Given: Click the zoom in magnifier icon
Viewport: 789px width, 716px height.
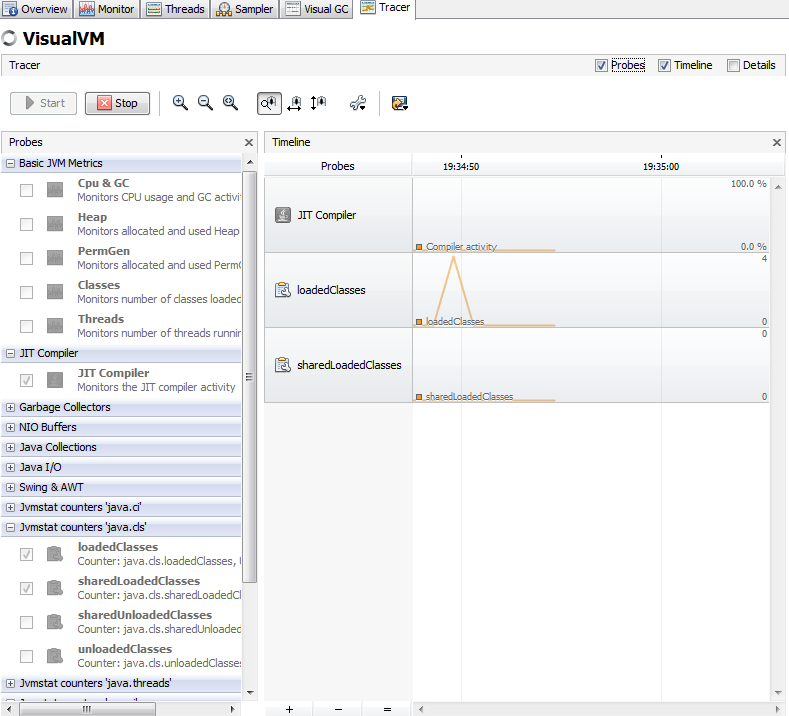Looking at the screenshot, I should [x=180, y=103].
